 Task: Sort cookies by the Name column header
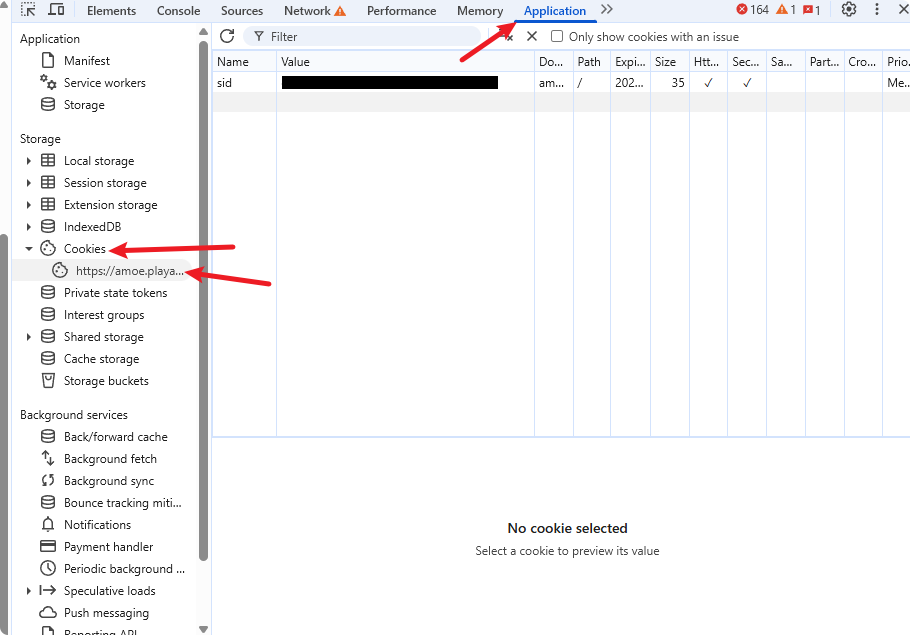point(244,62)
